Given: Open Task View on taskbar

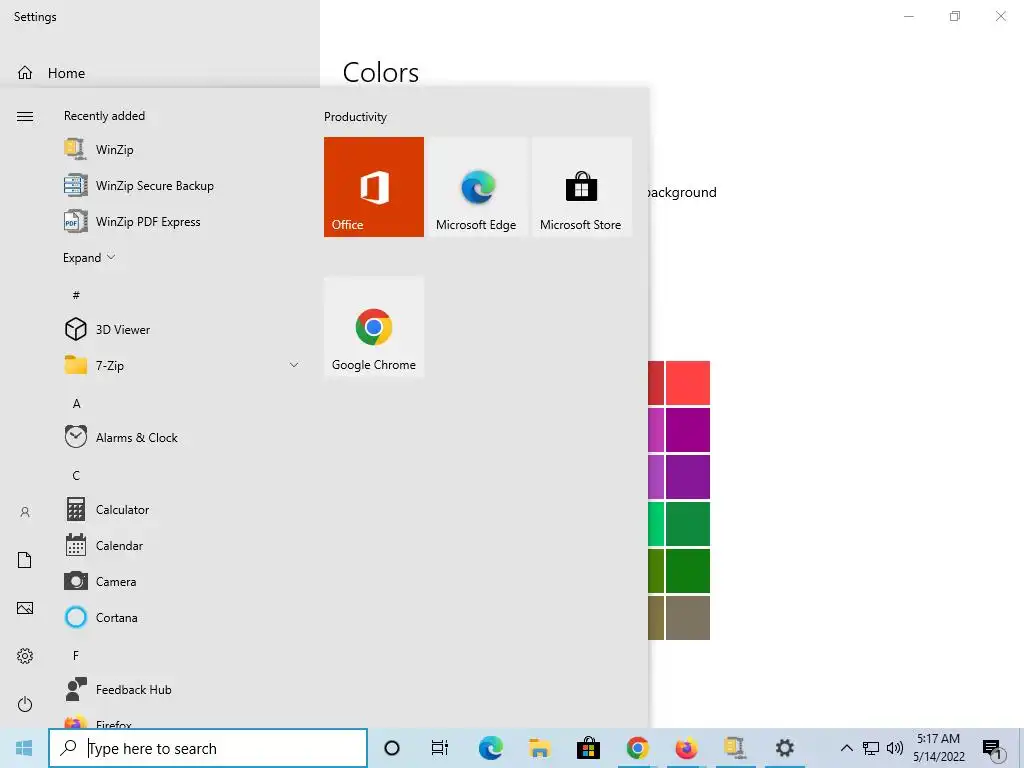Looking at the screenshot, I should pyautogui.click(x=440, y=748).
